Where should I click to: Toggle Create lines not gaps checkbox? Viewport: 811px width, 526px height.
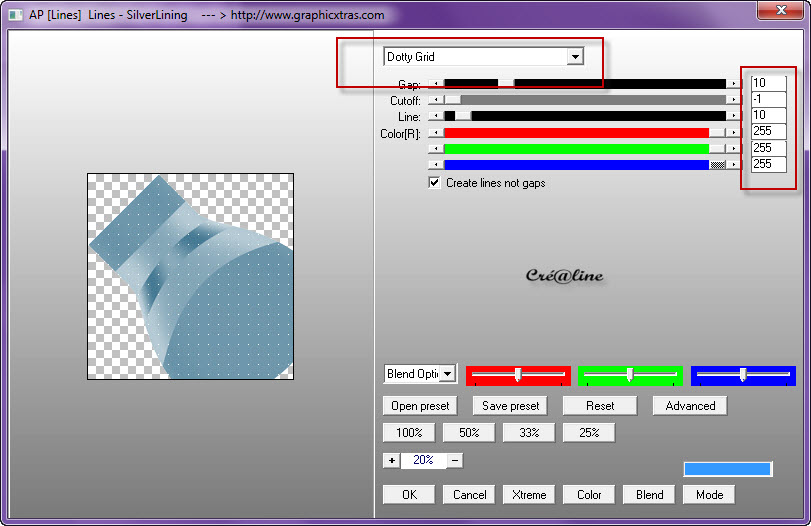coord(434,183)
